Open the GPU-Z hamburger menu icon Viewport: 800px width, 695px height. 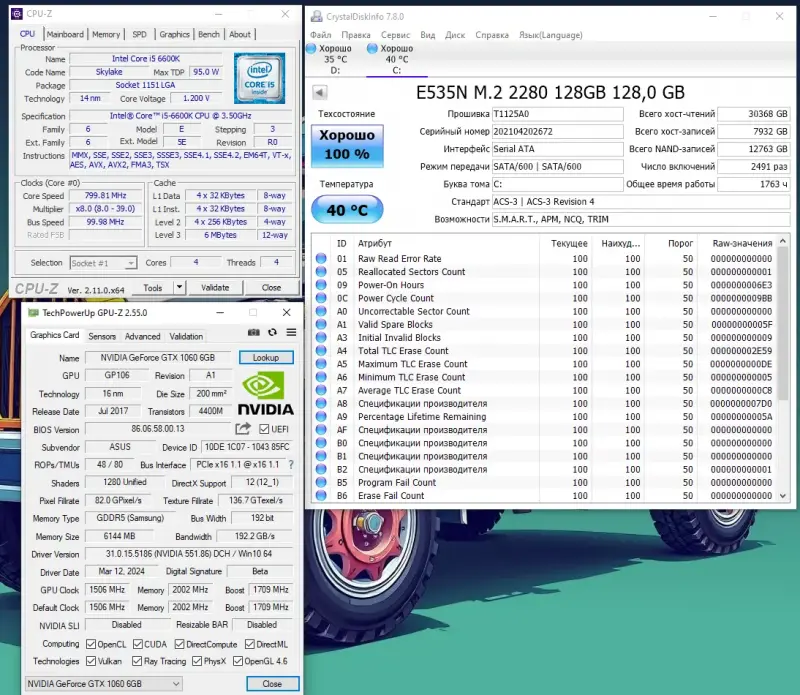[x=291, y=333]
